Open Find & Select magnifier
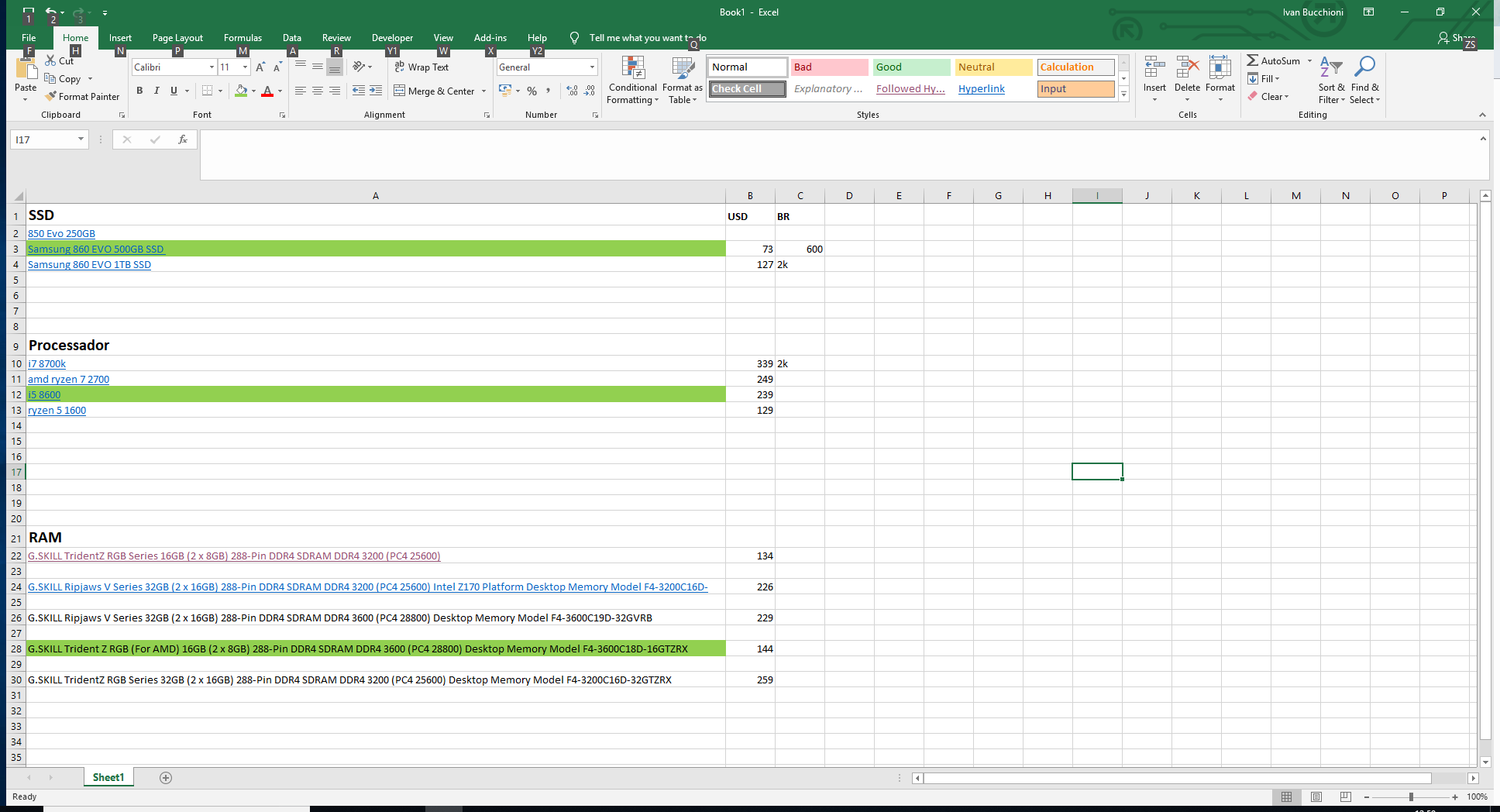The width and height of the screenshot is (1500, 812). [x=1364, y=80]
